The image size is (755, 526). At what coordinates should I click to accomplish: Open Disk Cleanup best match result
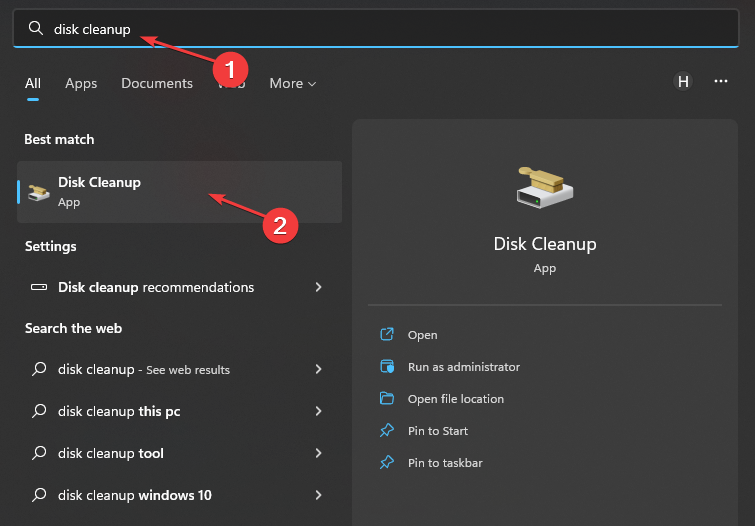[179, 192]
